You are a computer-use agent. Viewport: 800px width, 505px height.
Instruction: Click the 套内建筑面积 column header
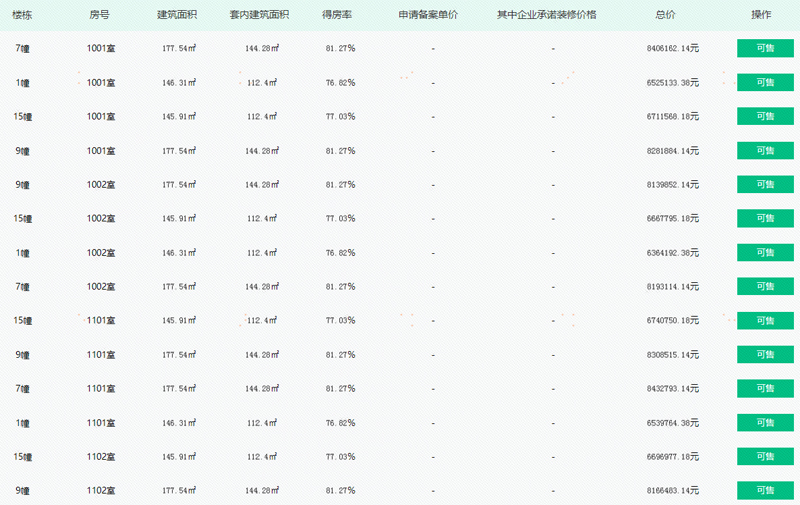point(259,15)
